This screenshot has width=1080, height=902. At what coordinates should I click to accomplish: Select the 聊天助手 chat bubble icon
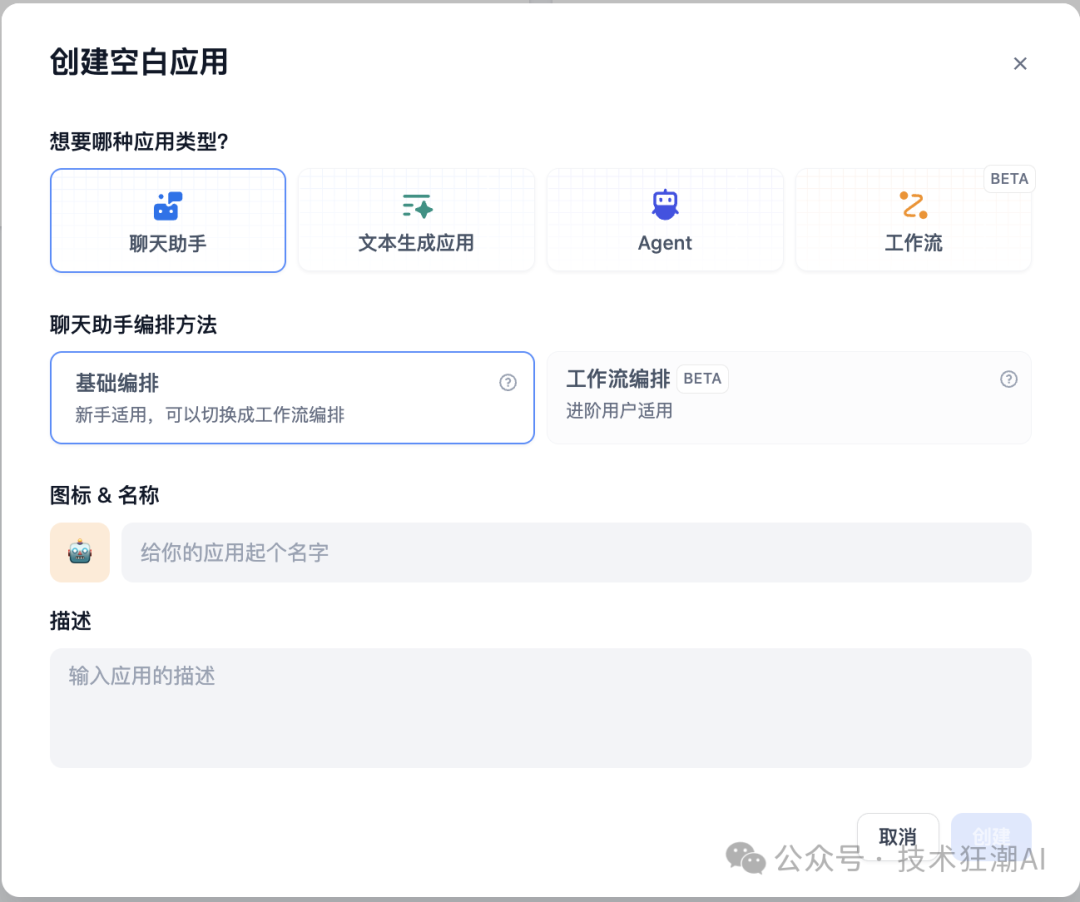click(x=167, y=206)
